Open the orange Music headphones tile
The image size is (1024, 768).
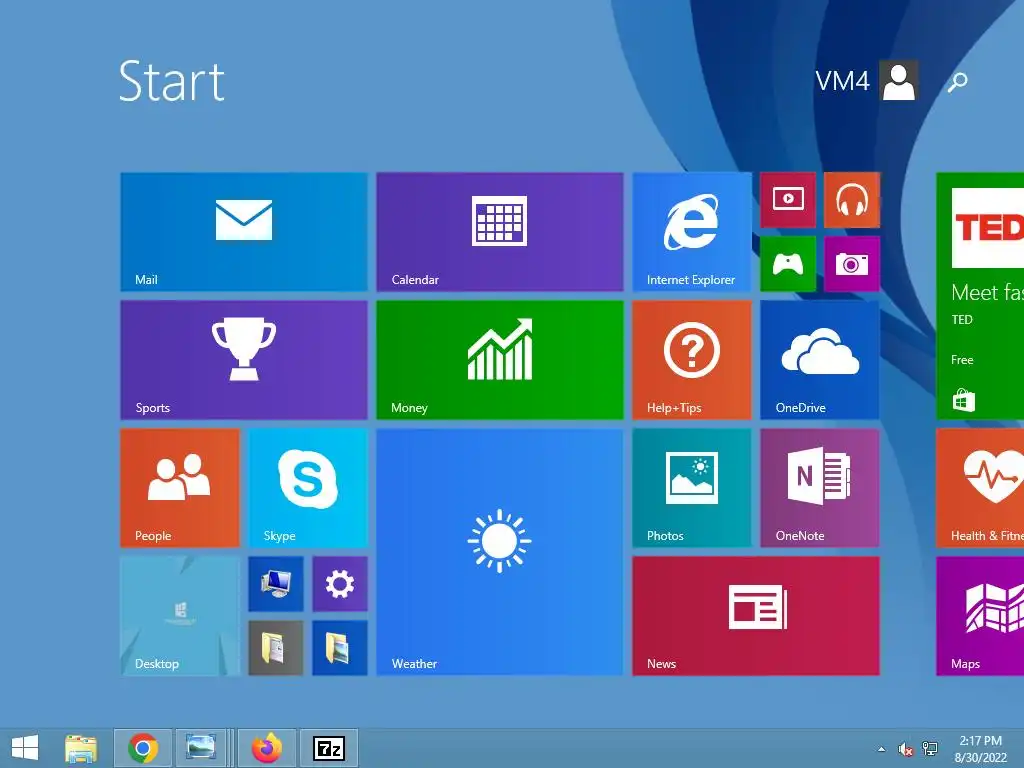click(x=852, y=200)
